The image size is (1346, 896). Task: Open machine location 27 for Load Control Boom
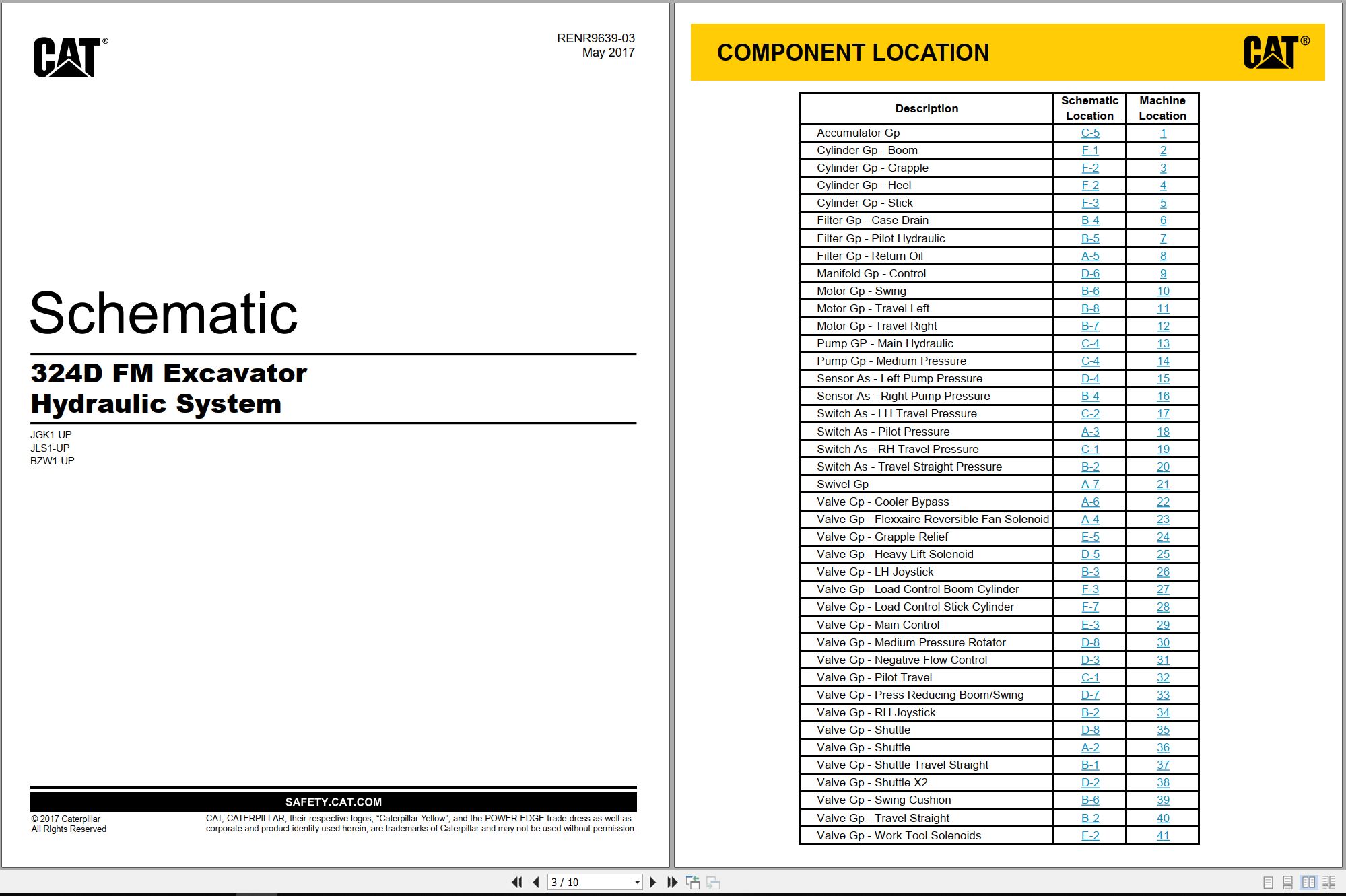click(1163, 589)
